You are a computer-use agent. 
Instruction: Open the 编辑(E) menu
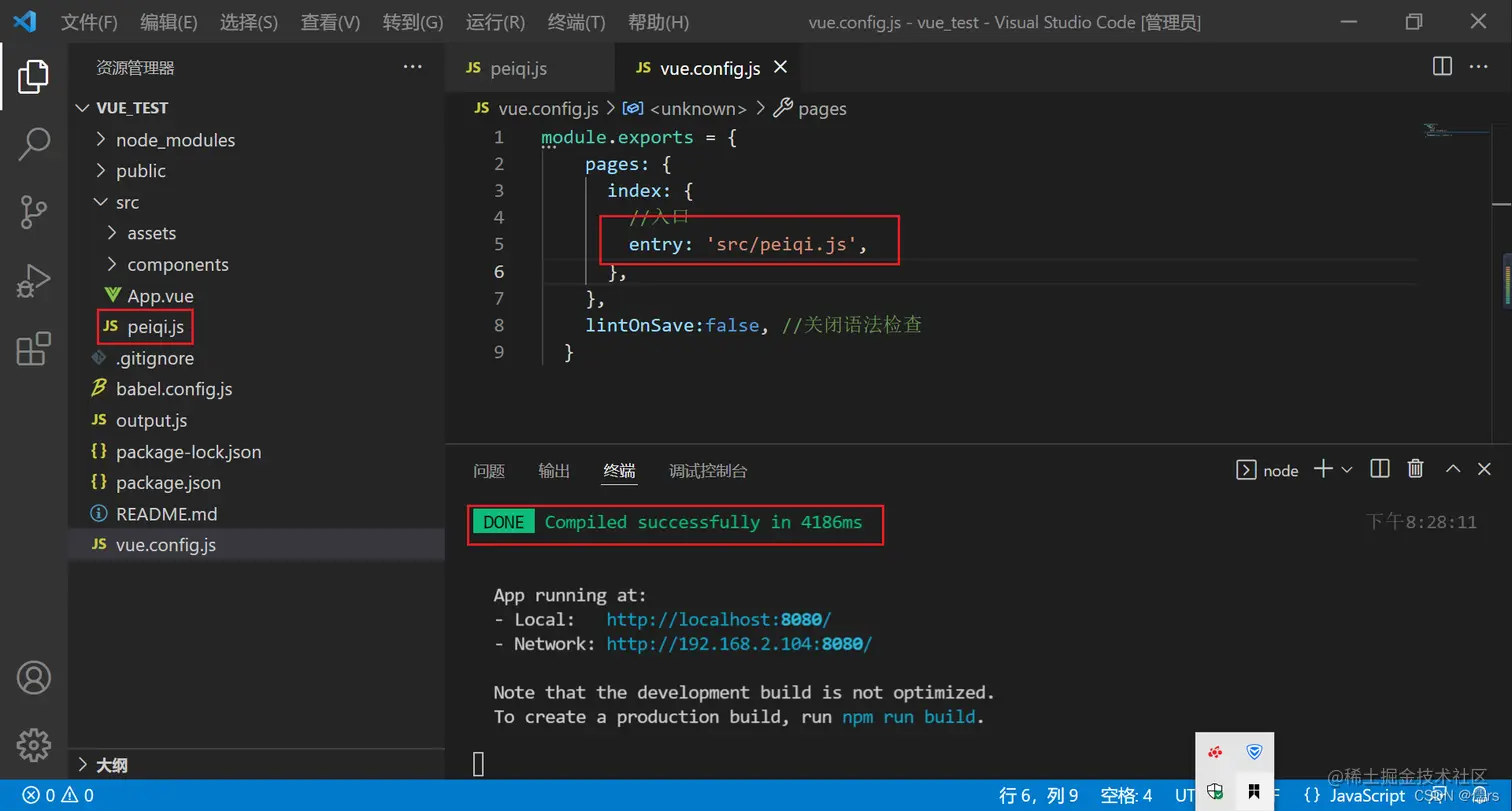coord(169,22)
